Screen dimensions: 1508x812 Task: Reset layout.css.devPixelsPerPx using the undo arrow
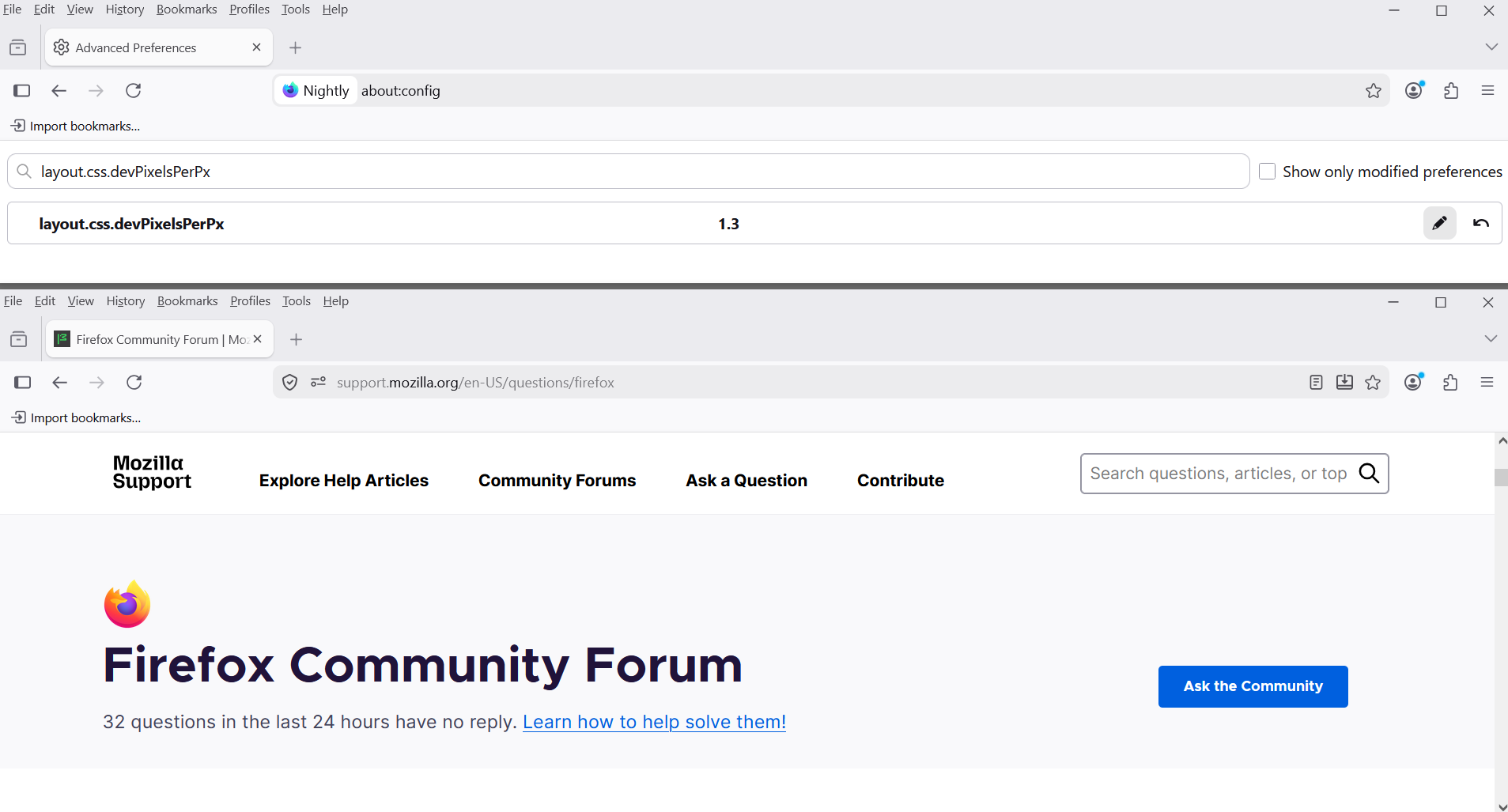1481,223
